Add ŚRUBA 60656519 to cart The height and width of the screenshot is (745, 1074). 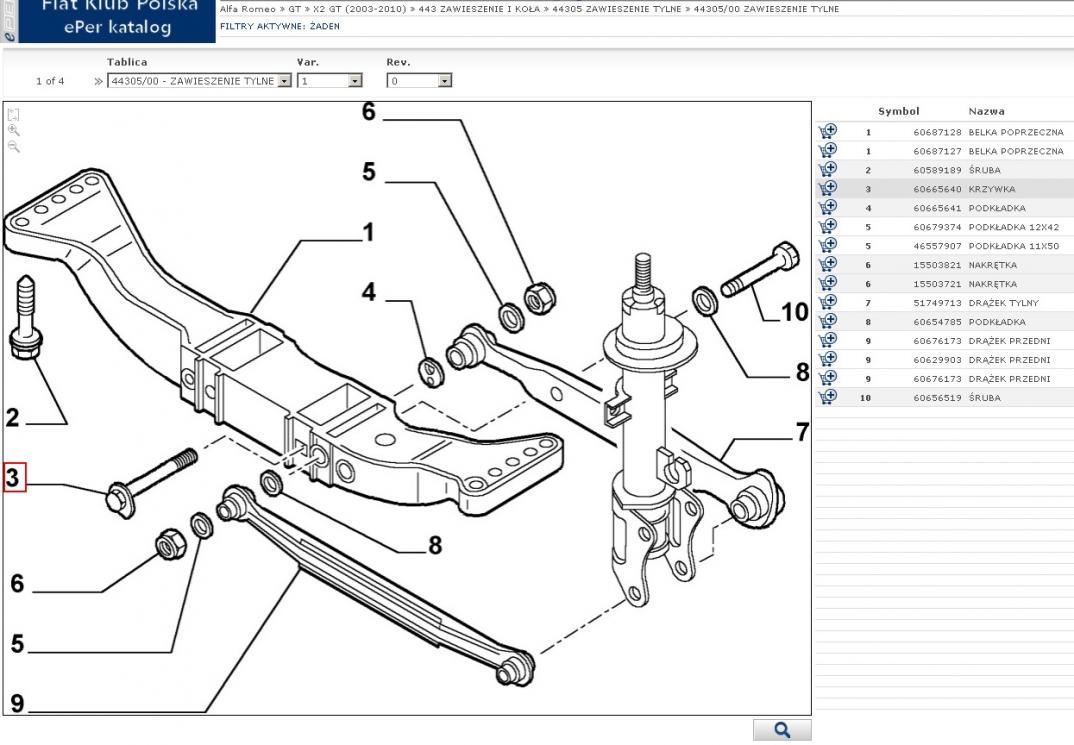827,398
